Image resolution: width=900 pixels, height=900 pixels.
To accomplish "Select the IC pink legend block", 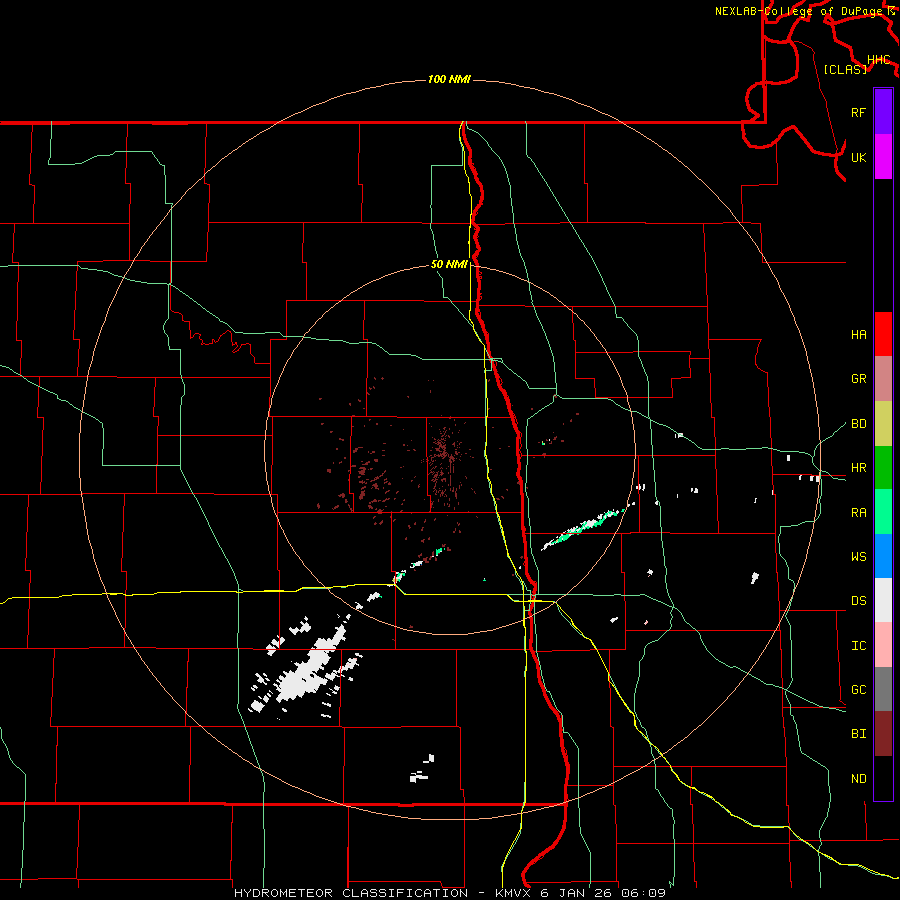I will click(883, 645).
